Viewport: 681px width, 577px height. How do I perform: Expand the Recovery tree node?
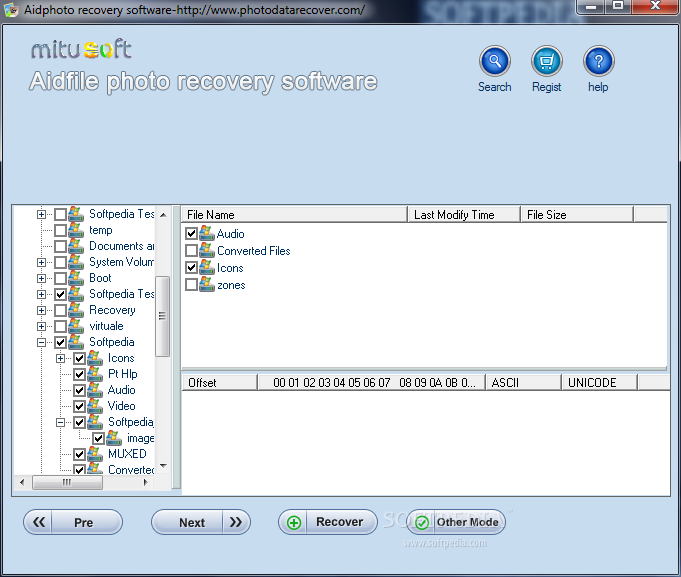pos(41,310)
